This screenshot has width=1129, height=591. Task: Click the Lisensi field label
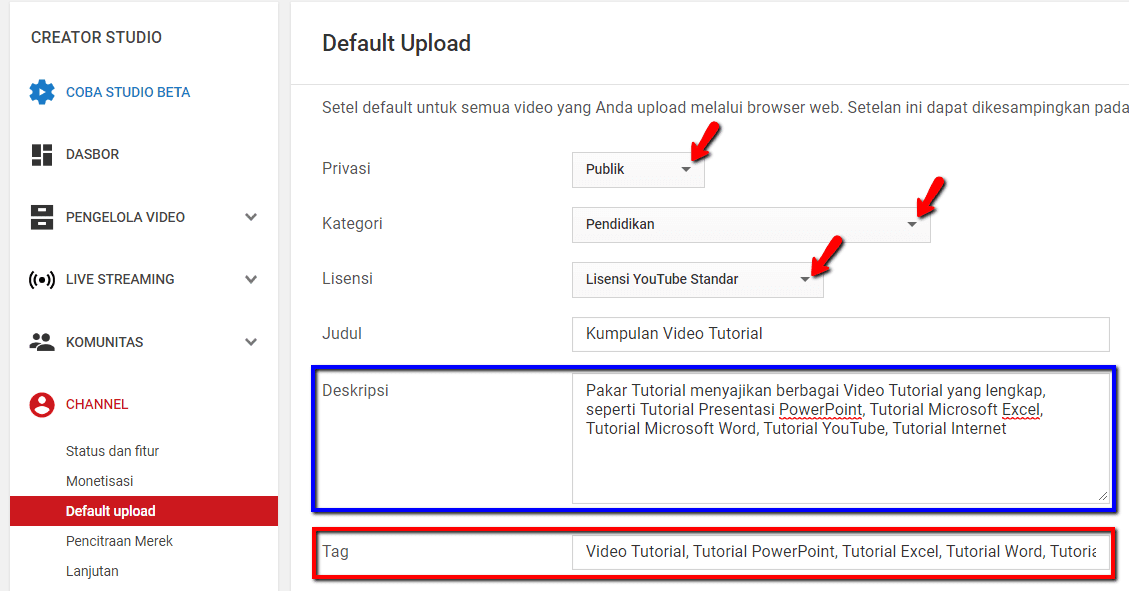[347, 279]
